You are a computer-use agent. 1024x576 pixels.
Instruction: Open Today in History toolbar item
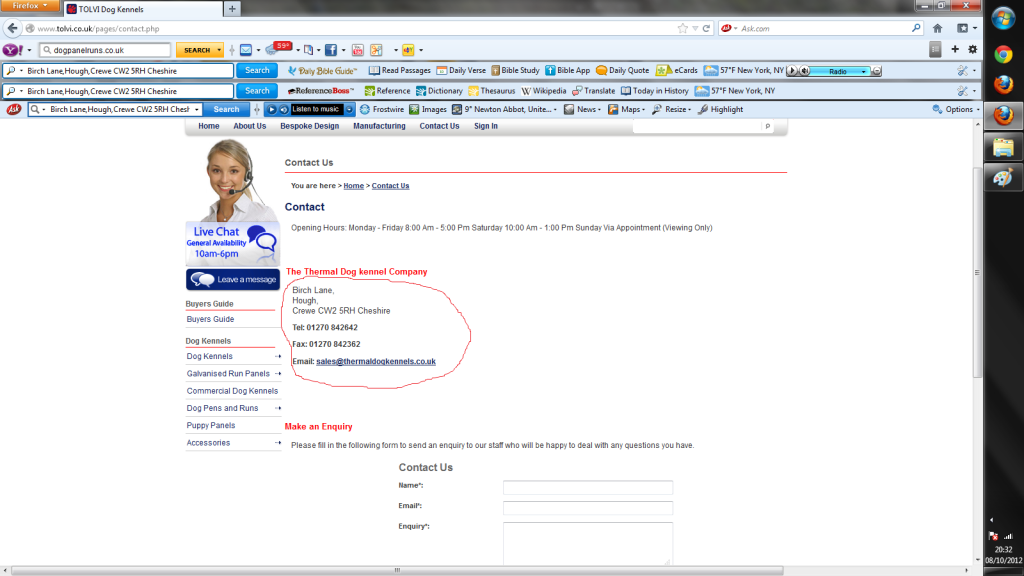[654, 91]
